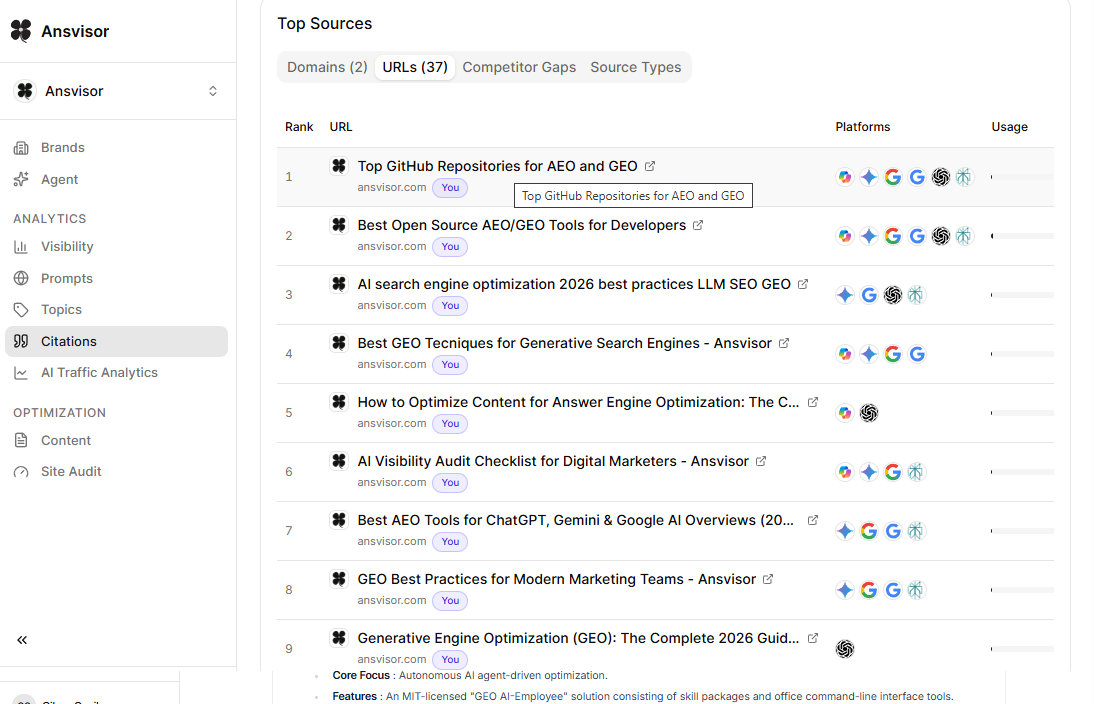1094x704 pixels.
Task: Open external link icon for AI Visibility Audit Checklist
Action: (761, 461)
